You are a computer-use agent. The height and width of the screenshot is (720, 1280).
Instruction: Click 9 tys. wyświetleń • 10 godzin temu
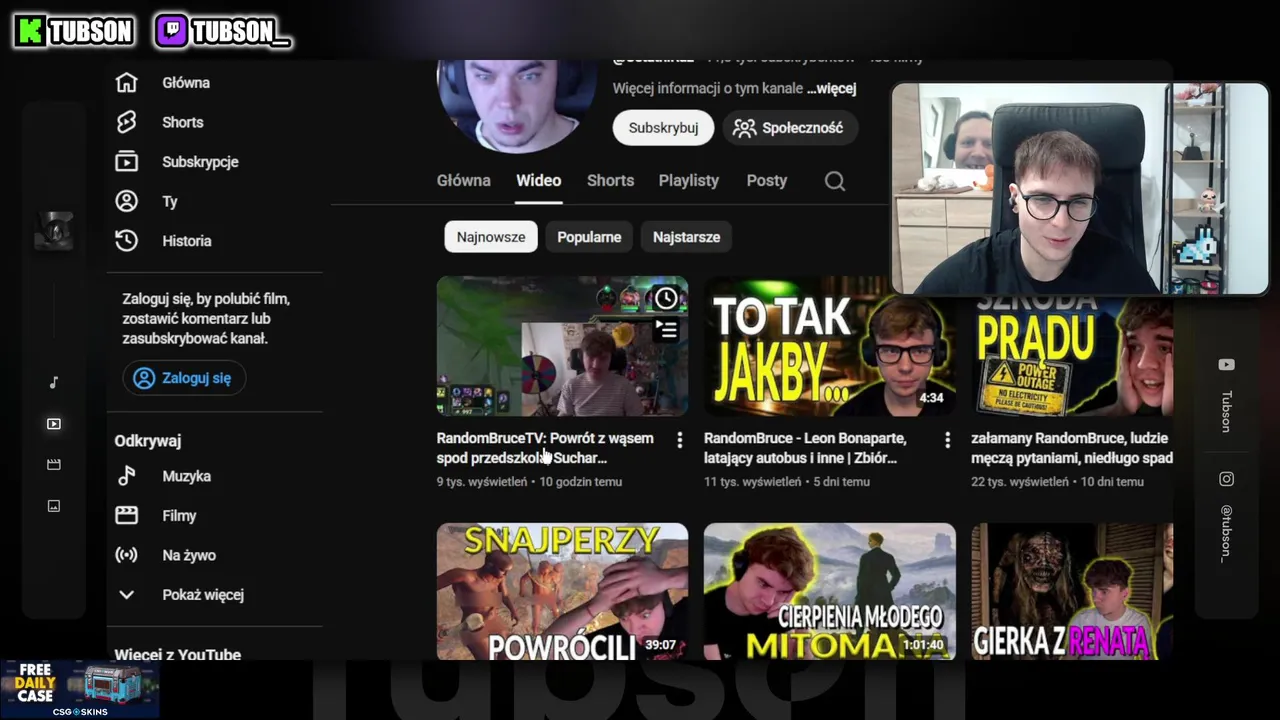coord(530,482)
